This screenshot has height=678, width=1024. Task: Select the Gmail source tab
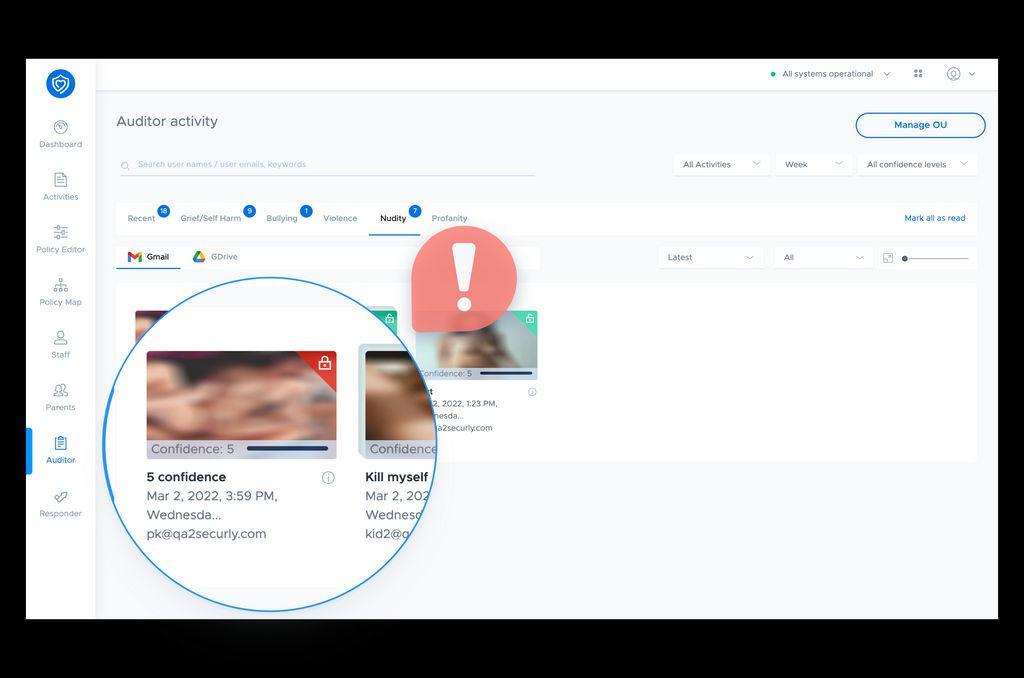(148, 257)
